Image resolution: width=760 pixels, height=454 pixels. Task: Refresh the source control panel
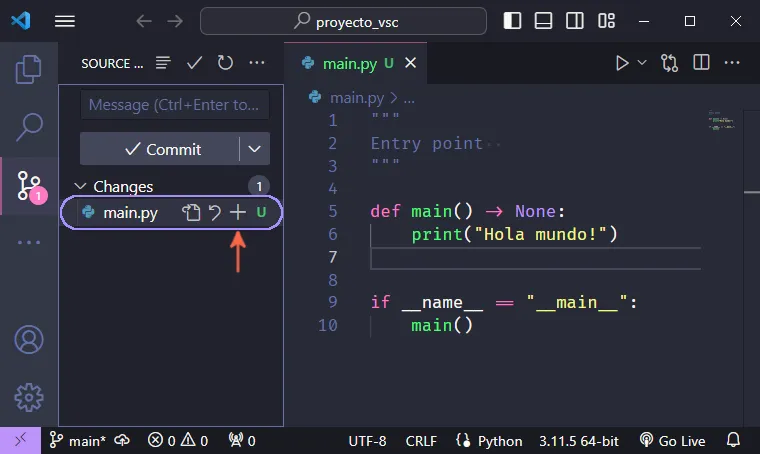pyautogui.click(x=225, y=63)
